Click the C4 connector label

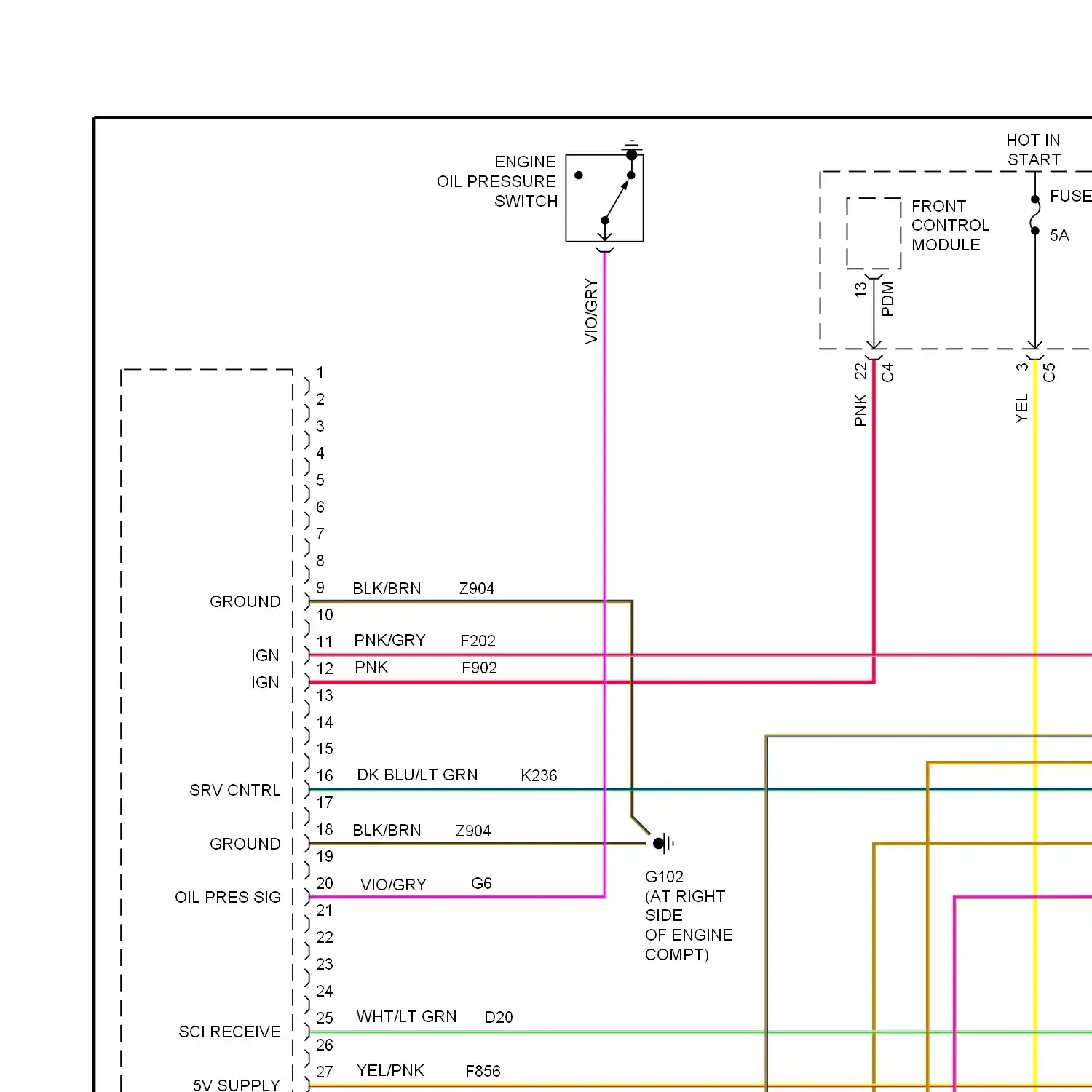(887, 373)
